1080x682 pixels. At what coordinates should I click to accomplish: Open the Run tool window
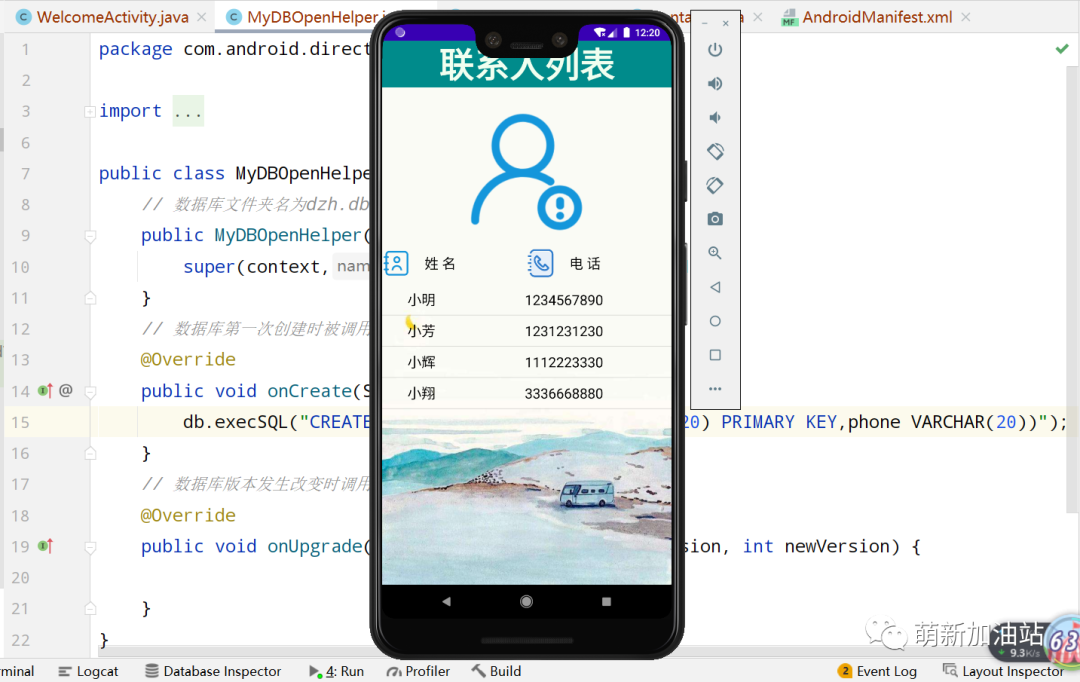pos(337,671)
